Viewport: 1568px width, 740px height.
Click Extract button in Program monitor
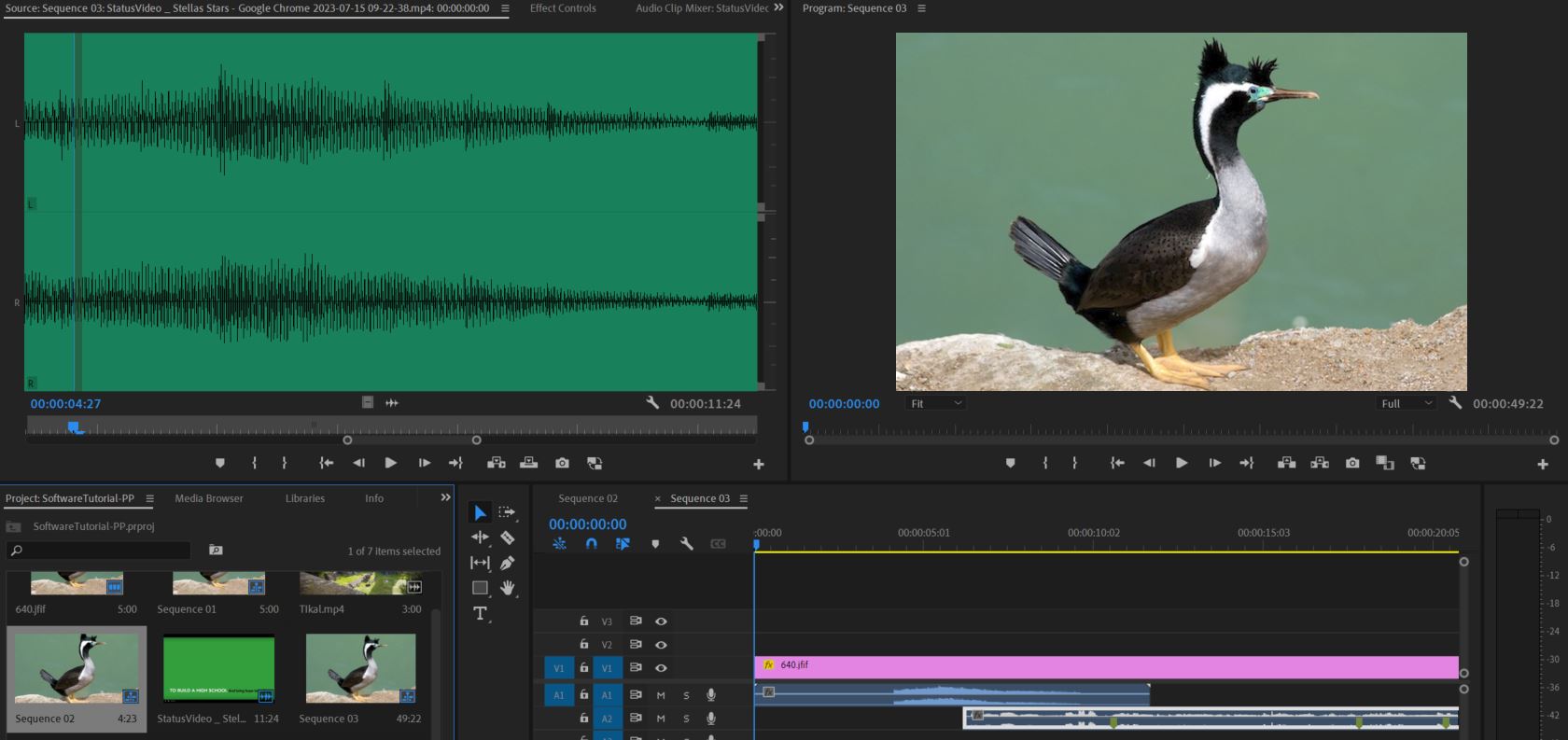point(1320,463)
